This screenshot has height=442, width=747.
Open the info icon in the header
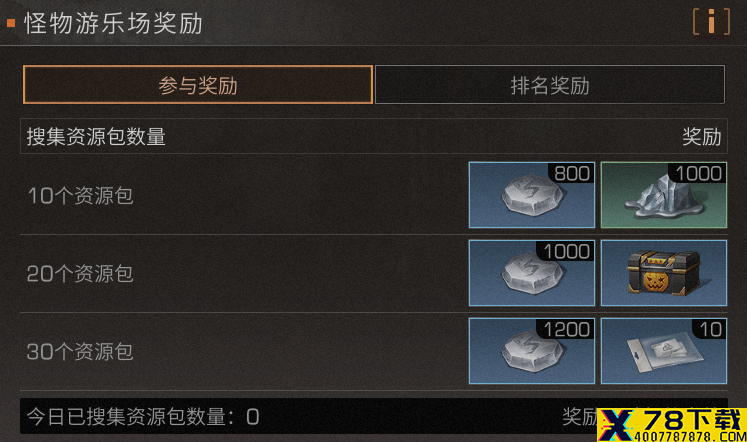click(711, 22)
